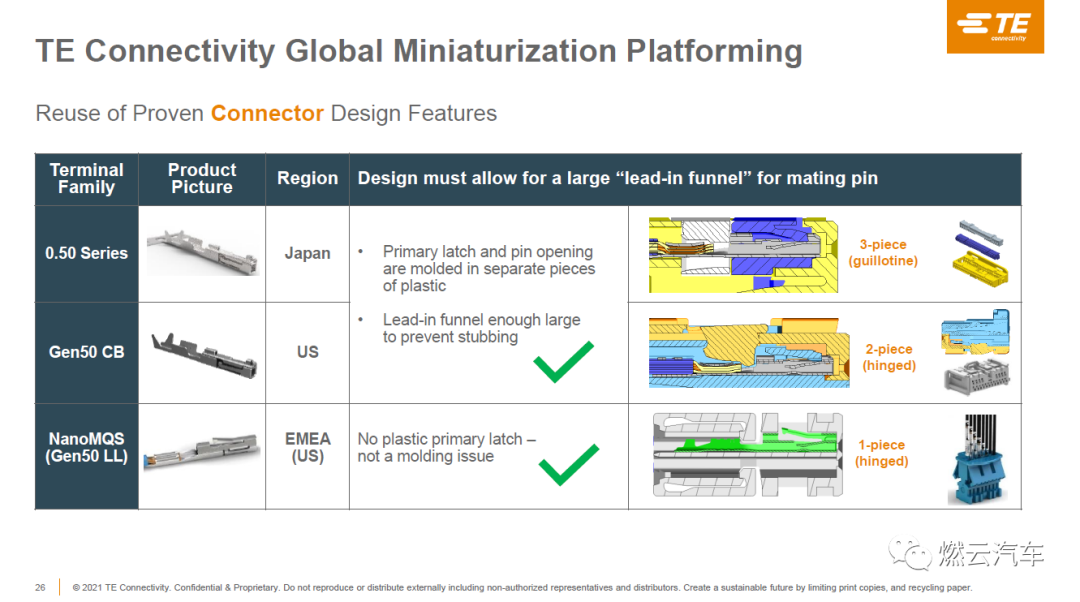This screenshot has width=1080, height=602.
Task: Click the blue 1-piece connector with wires image
Action: (x=978, y=459)
